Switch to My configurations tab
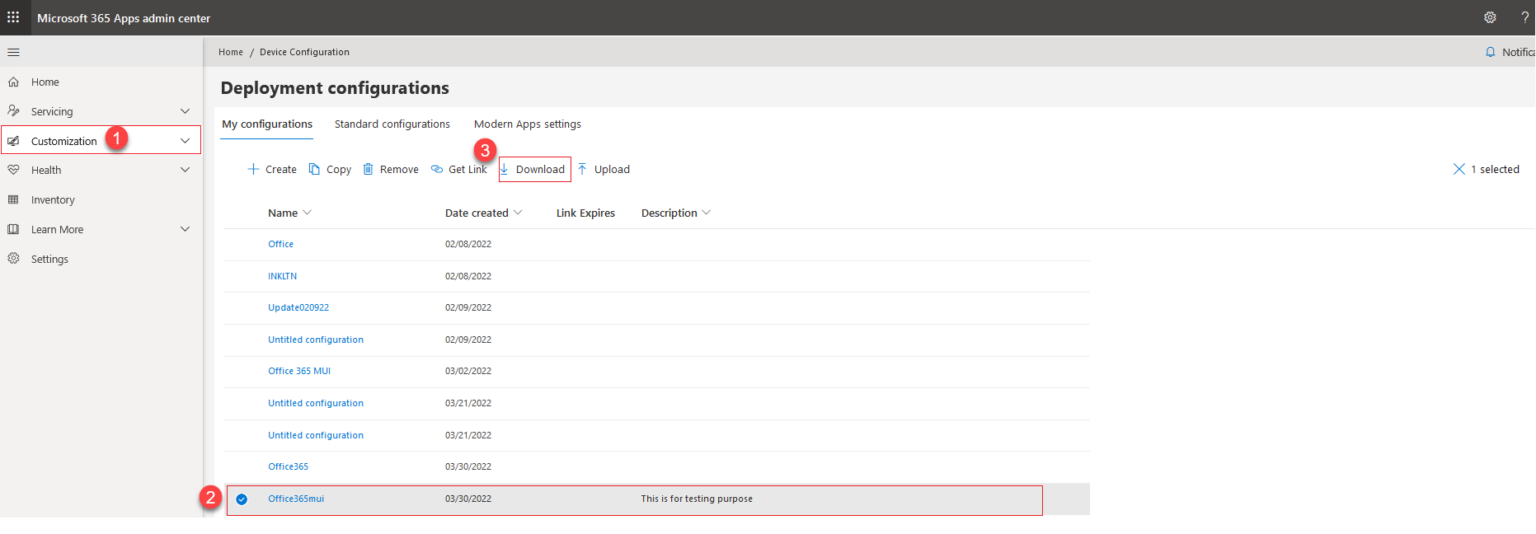1536x534 pixels. click(x=267, y=124)
